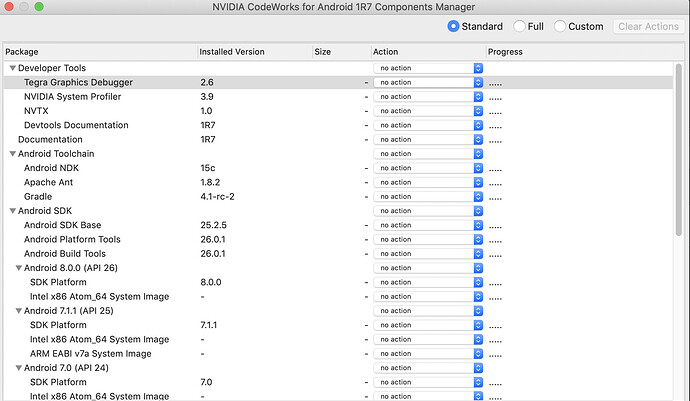Collapse the Android 7.0 (API 24) subgroup
The image size is (690, 401).
pos(18,368)
